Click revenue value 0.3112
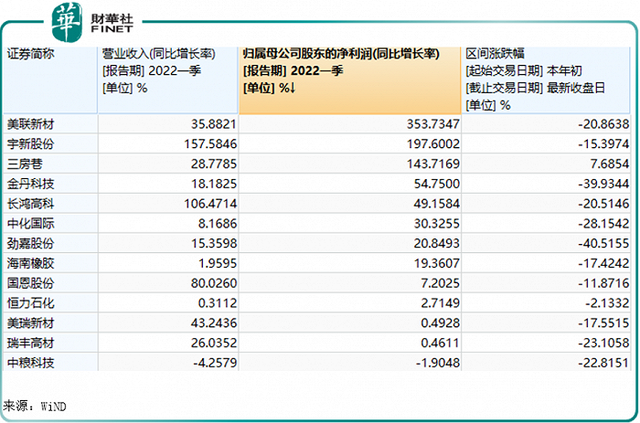The height and width of the screenshot is (423, 640). click(218, 303)
